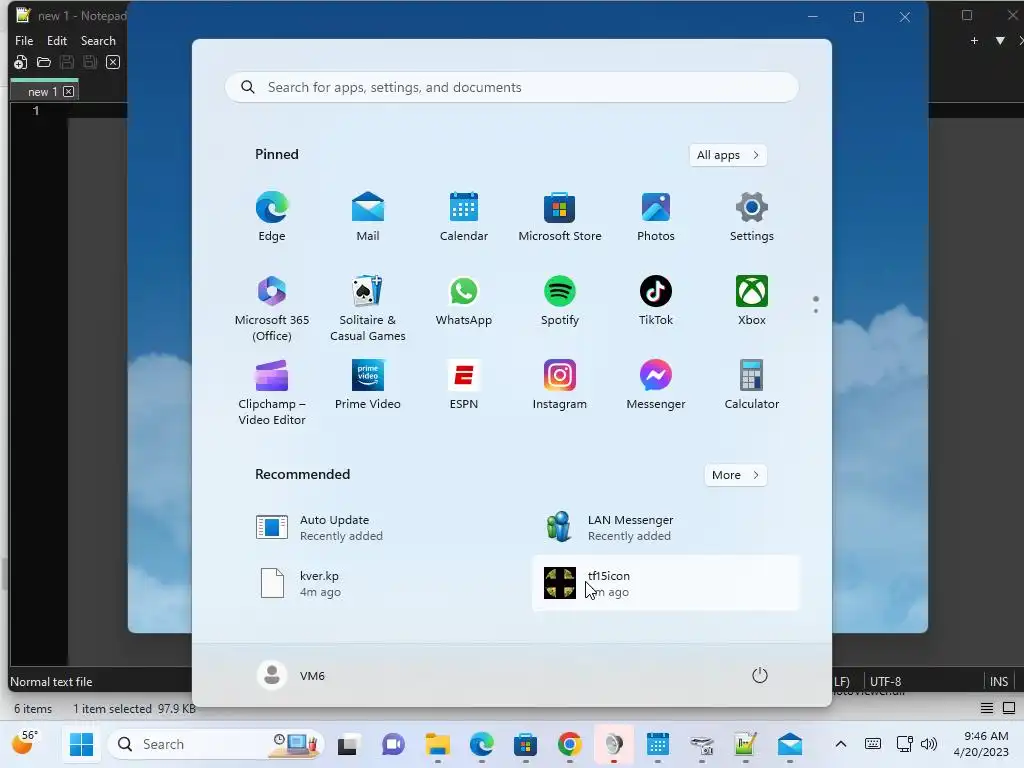Launch WhatsApp from pinned apps

(x=464, y=301)
